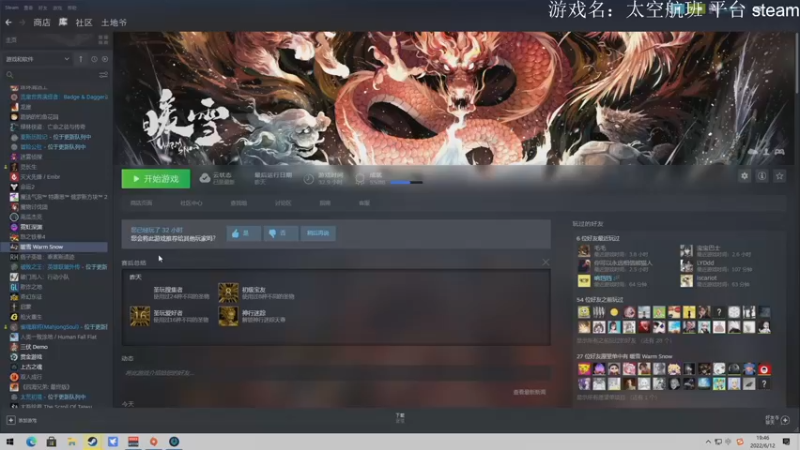The image size is (800, 450).
Task: Open the 查找组 tab
Action: (x=238, y=203)
